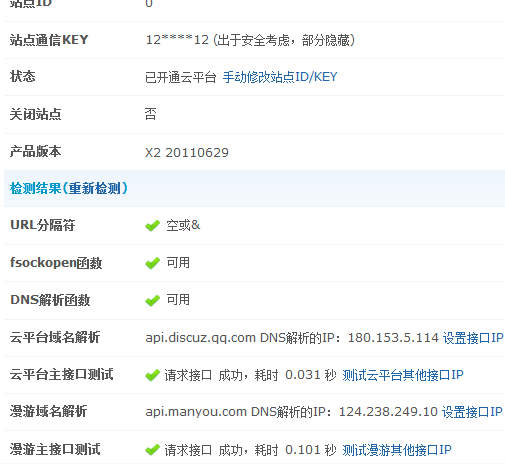Image resolution: width=505 pixels, height=464 pixels.
Task: Click green checkmark for fsockopen函数
Action: (153, 263)
